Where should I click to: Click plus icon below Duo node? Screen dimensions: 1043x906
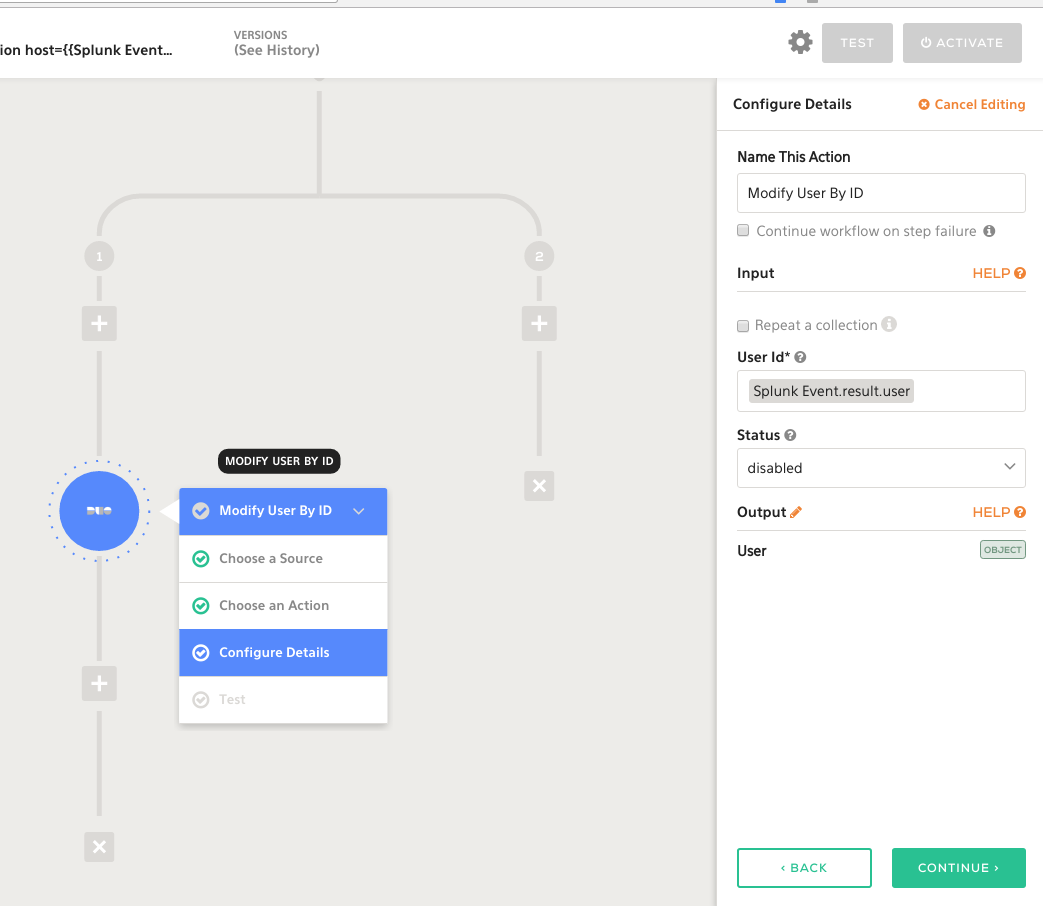99,684
